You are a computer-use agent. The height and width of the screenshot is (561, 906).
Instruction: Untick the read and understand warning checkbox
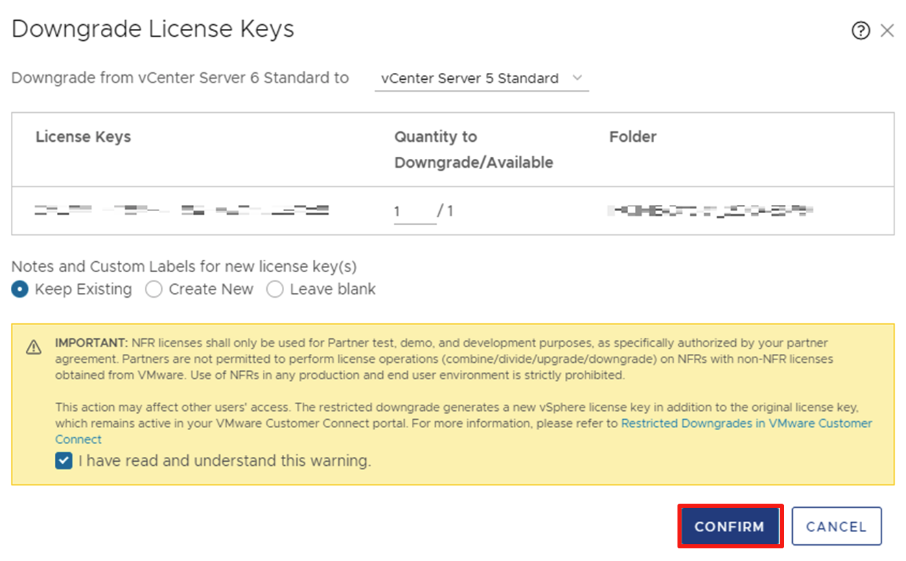(x=64, y=461)
